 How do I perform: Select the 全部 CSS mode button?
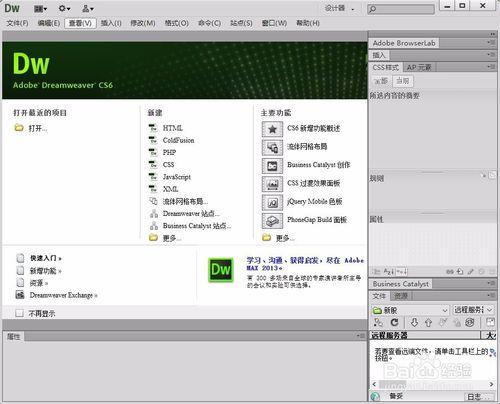click(381, 81)
